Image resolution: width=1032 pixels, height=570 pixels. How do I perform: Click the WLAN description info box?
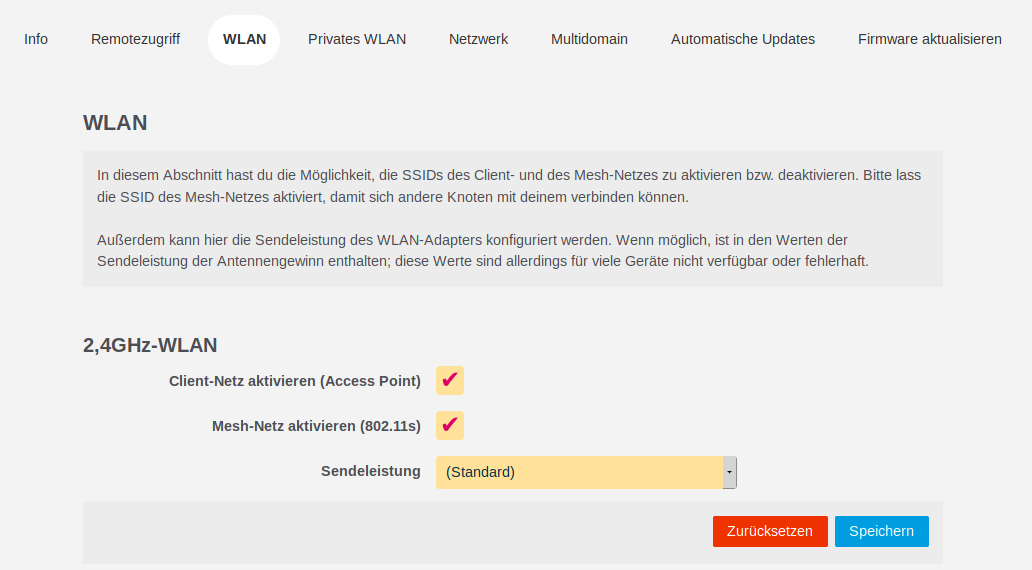[512, 219]
